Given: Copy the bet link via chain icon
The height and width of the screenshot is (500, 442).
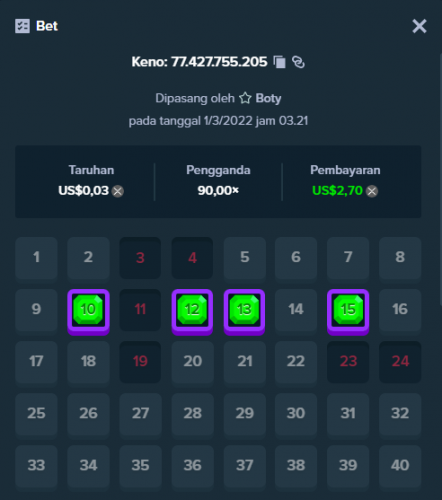Looking at the screenshot, I should pyautogui.click(x=298, y=62).
